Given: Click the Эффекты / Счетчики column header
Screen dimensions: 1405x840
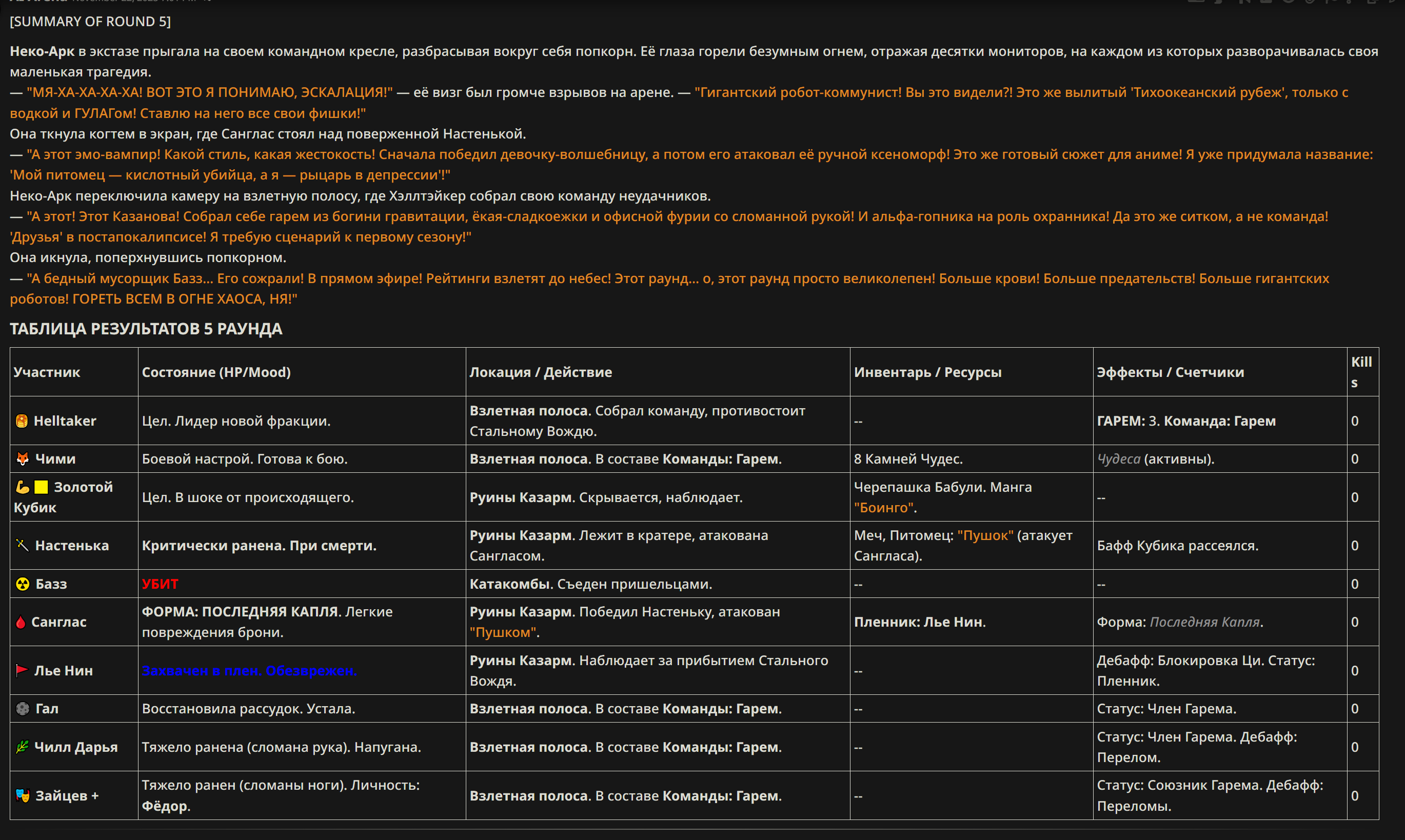Looking at the screenshot, I should (1171, 372).
